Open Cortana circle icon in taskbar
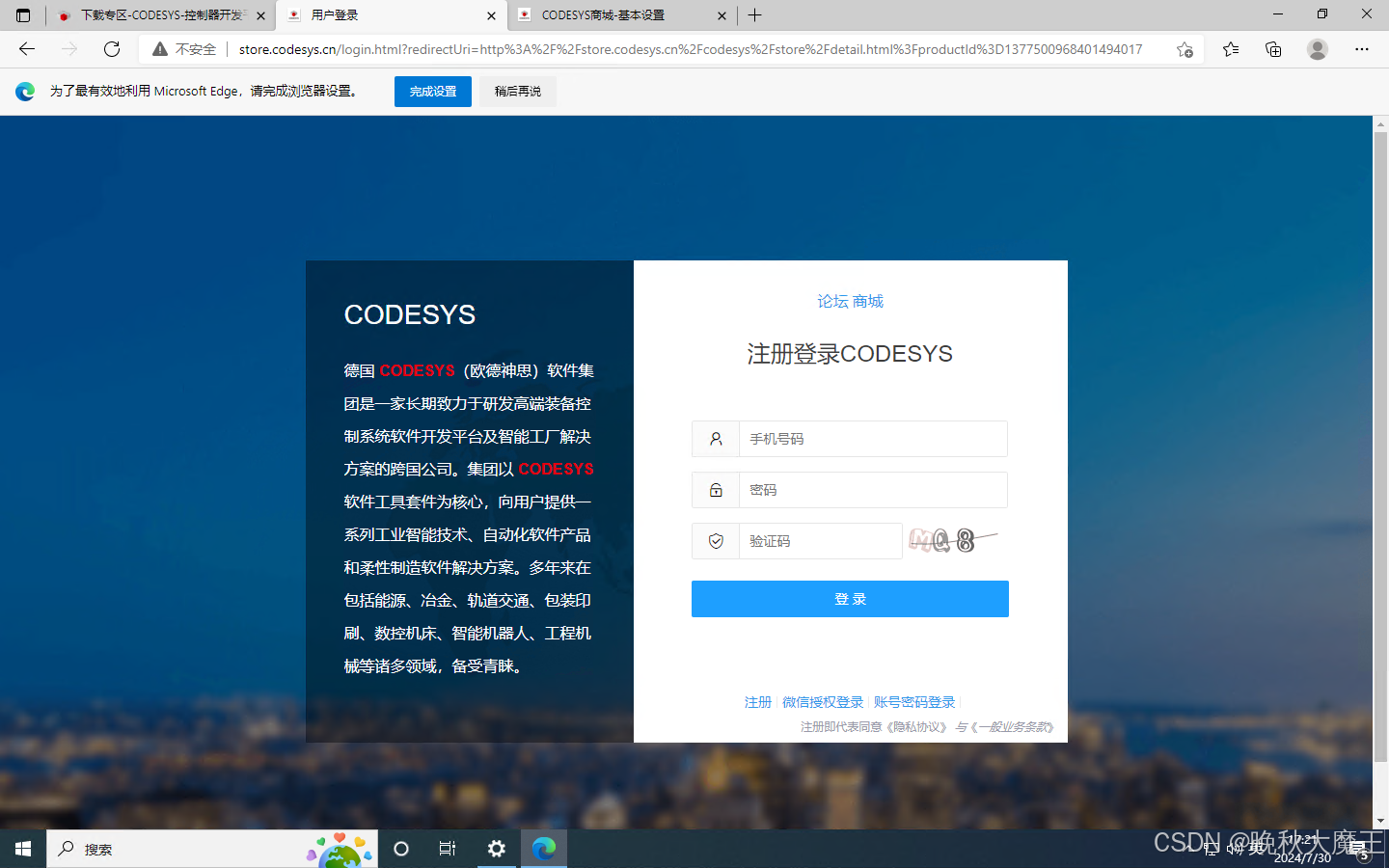Viewport: 1389px width, 868px height. coord(401,849)
